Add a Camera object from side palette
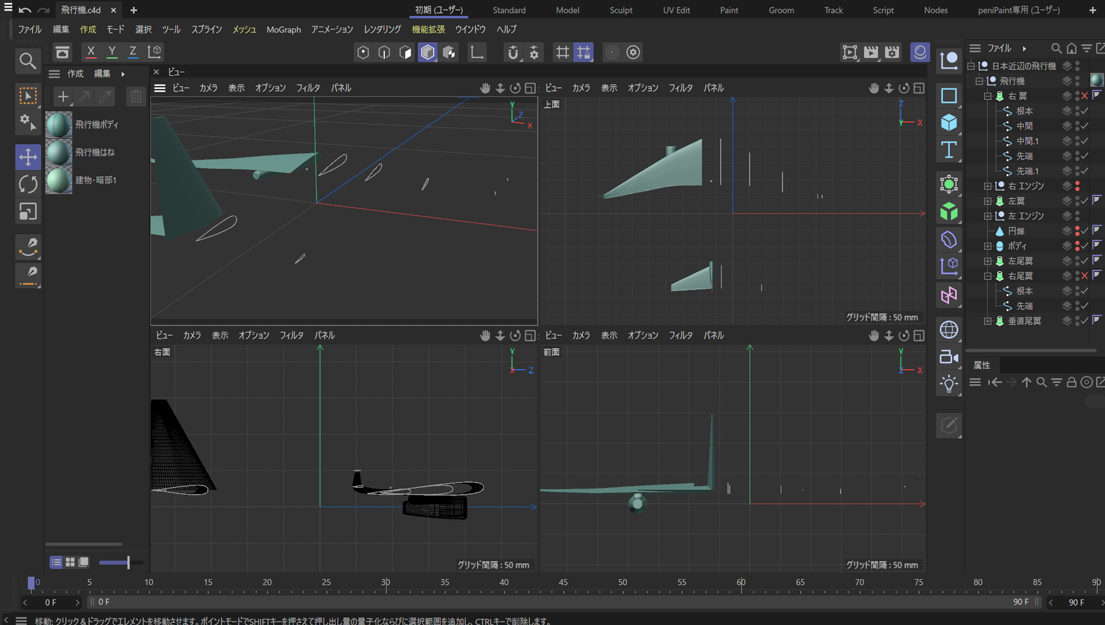The width and height of the screenshot is (1105, 625). click(x=949, y=357)
